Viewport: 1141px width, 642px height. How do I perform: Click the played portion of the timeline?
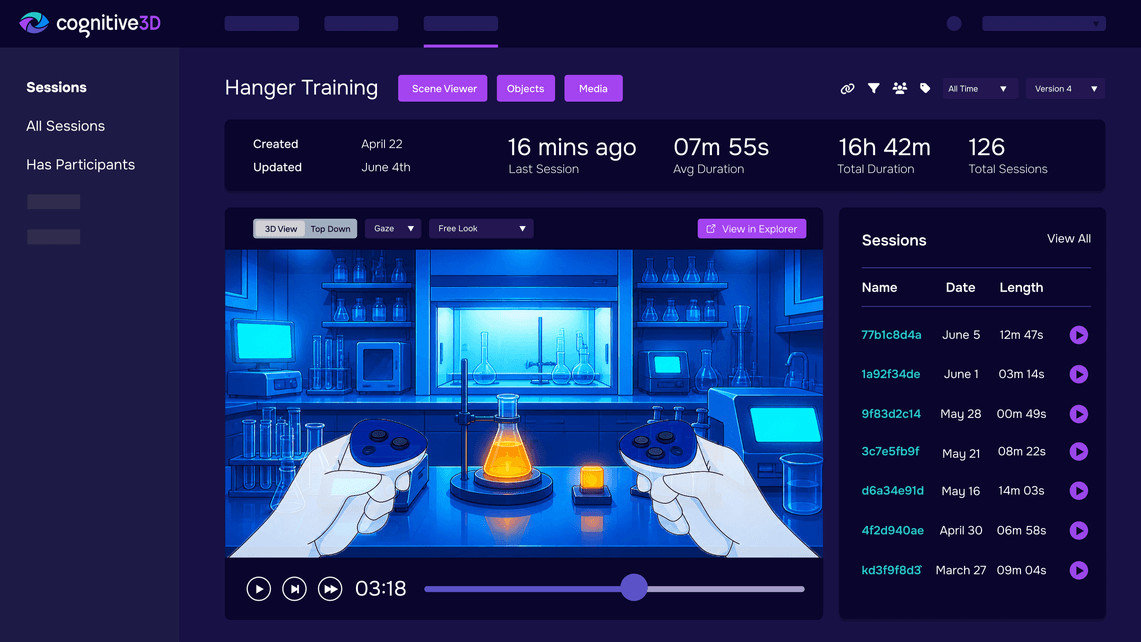522,589
